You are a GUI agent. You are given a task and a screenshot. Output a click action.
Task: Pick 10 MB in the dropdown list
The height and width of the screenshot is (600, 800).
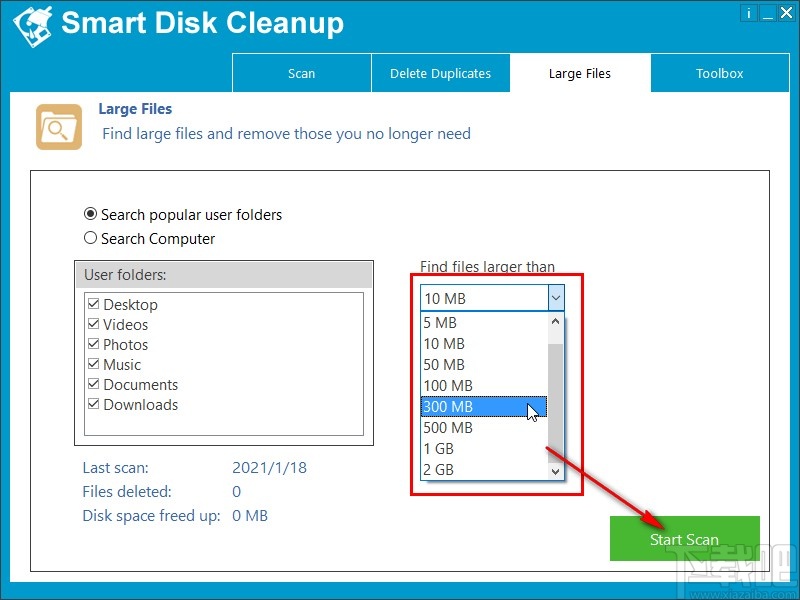tap(484, 343)
